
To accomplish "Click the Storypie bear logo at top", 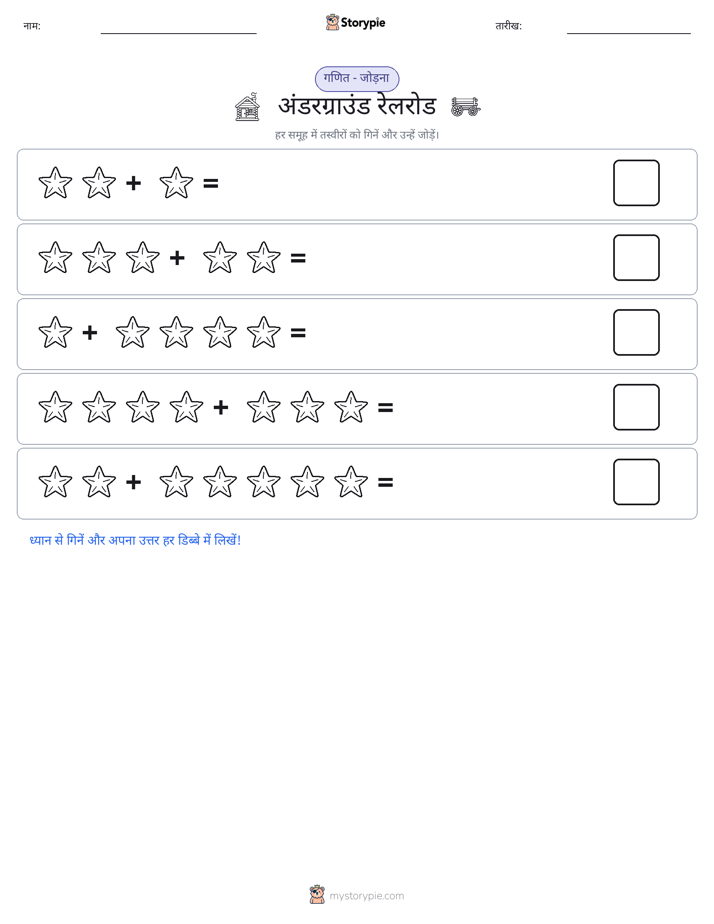I will click(332, 22).
